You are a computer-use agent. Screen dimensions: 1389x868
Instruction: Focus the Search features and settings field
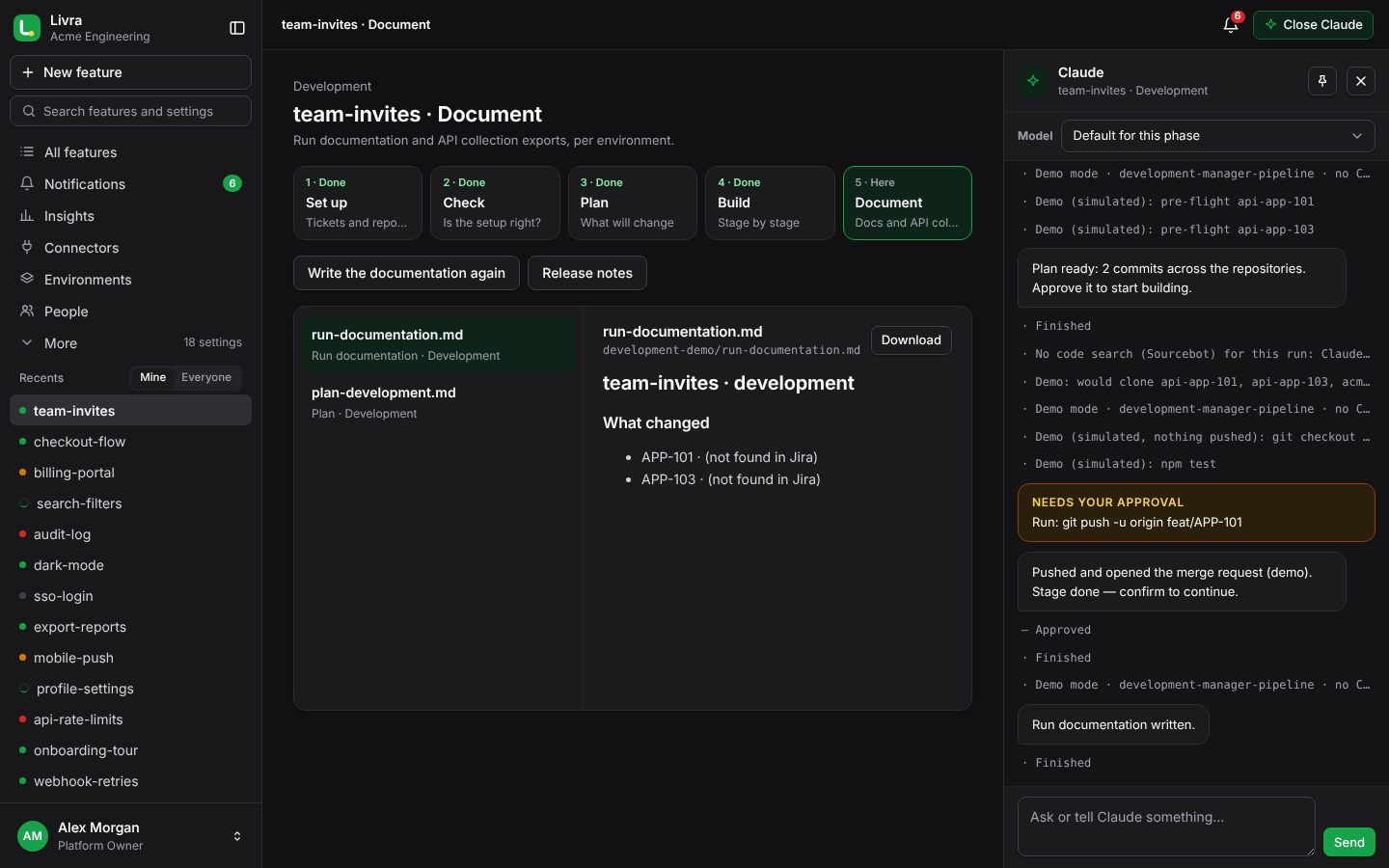click(x=130, y=111)
